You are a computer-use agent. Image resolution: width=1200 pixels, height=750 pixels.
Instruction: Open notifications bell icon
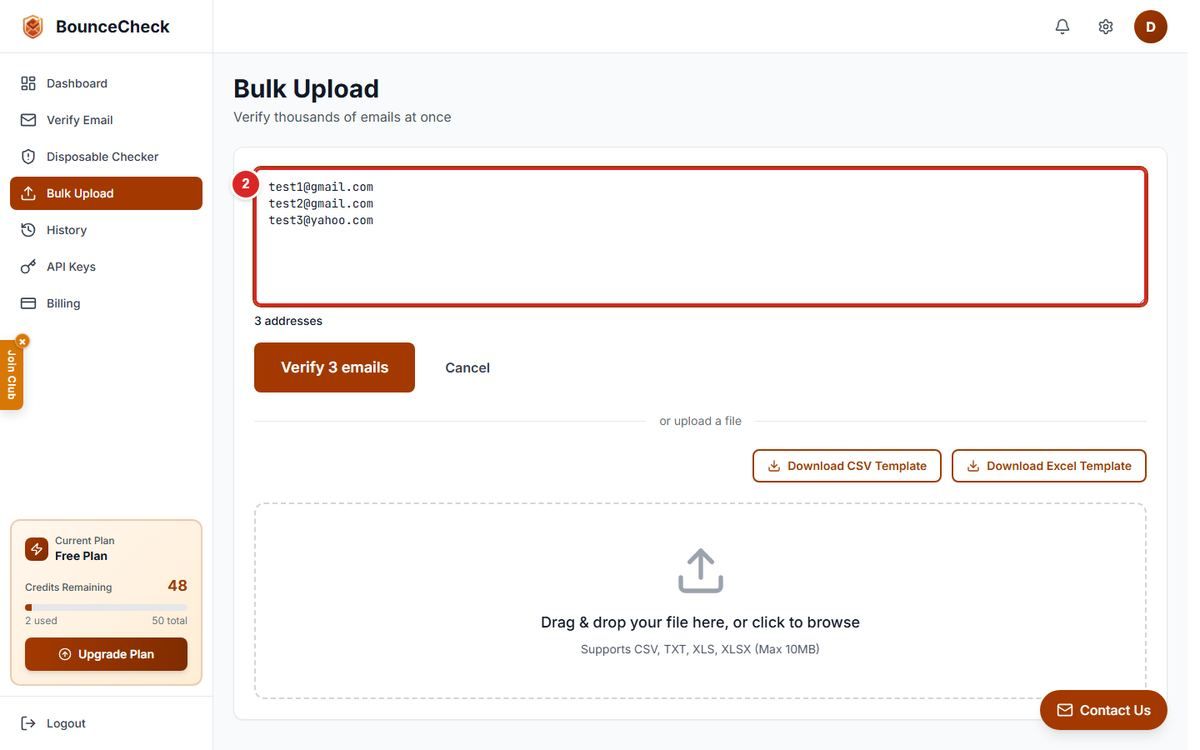1062,27
